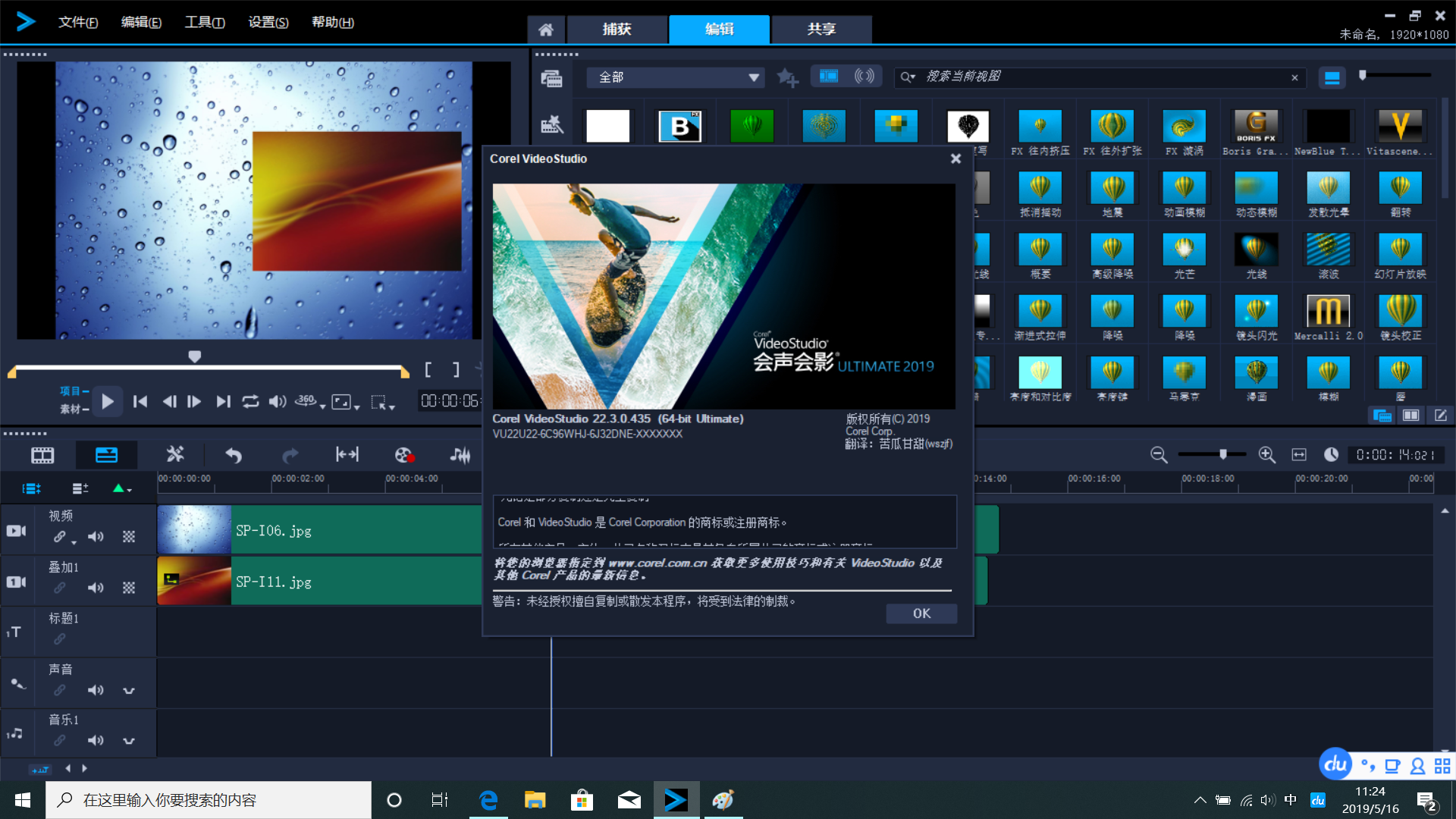Open the scale/crop mode dropdown

click(382, 402)
